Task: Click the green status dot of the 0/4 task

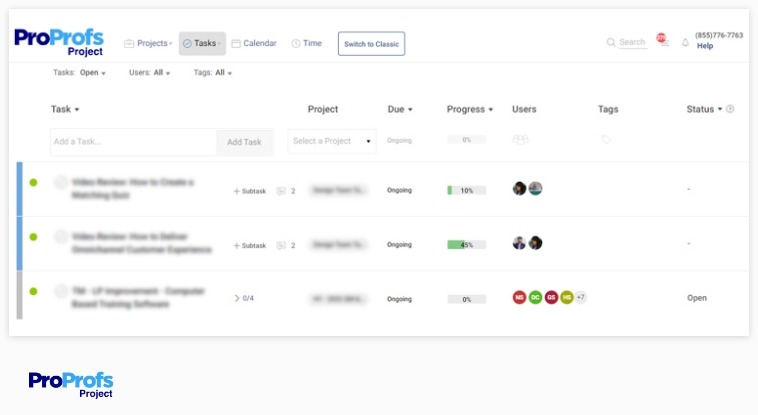Action: (x=33, y=292)
